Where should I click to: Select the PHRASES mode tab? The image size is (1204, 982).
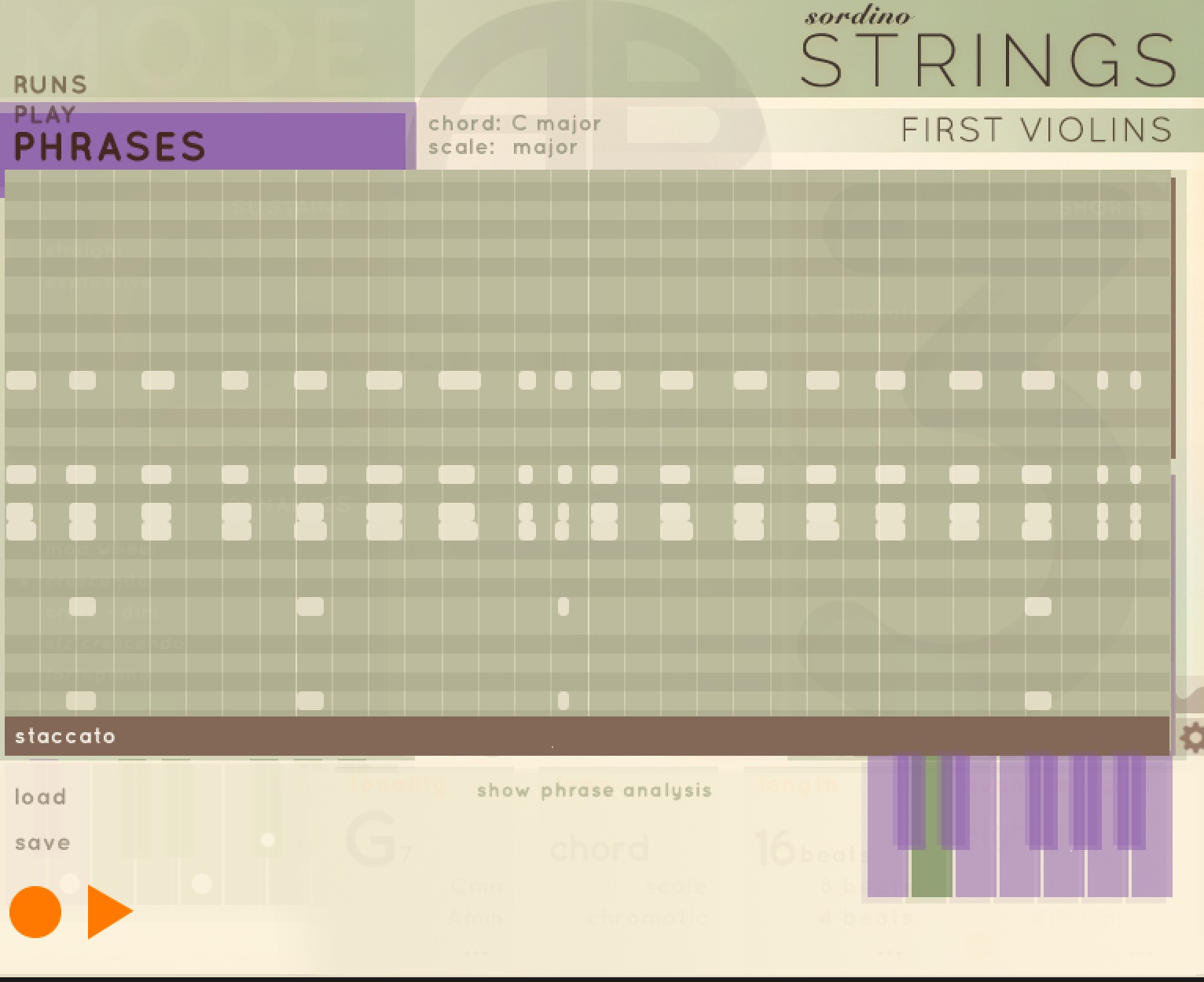point(110,147)
